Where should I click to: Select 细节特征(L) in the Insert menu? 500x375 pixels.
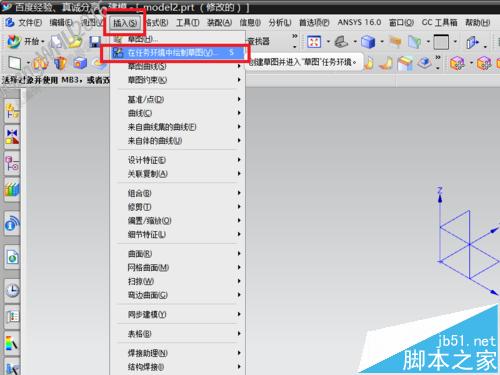(x=178, y=234)
